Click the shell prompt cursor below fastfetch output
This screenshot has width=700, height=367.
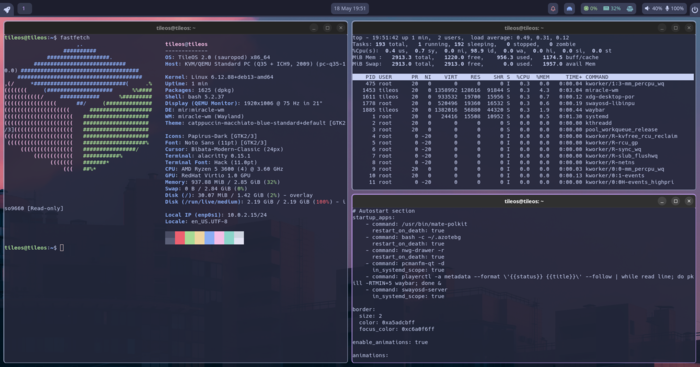pos(62,247)
